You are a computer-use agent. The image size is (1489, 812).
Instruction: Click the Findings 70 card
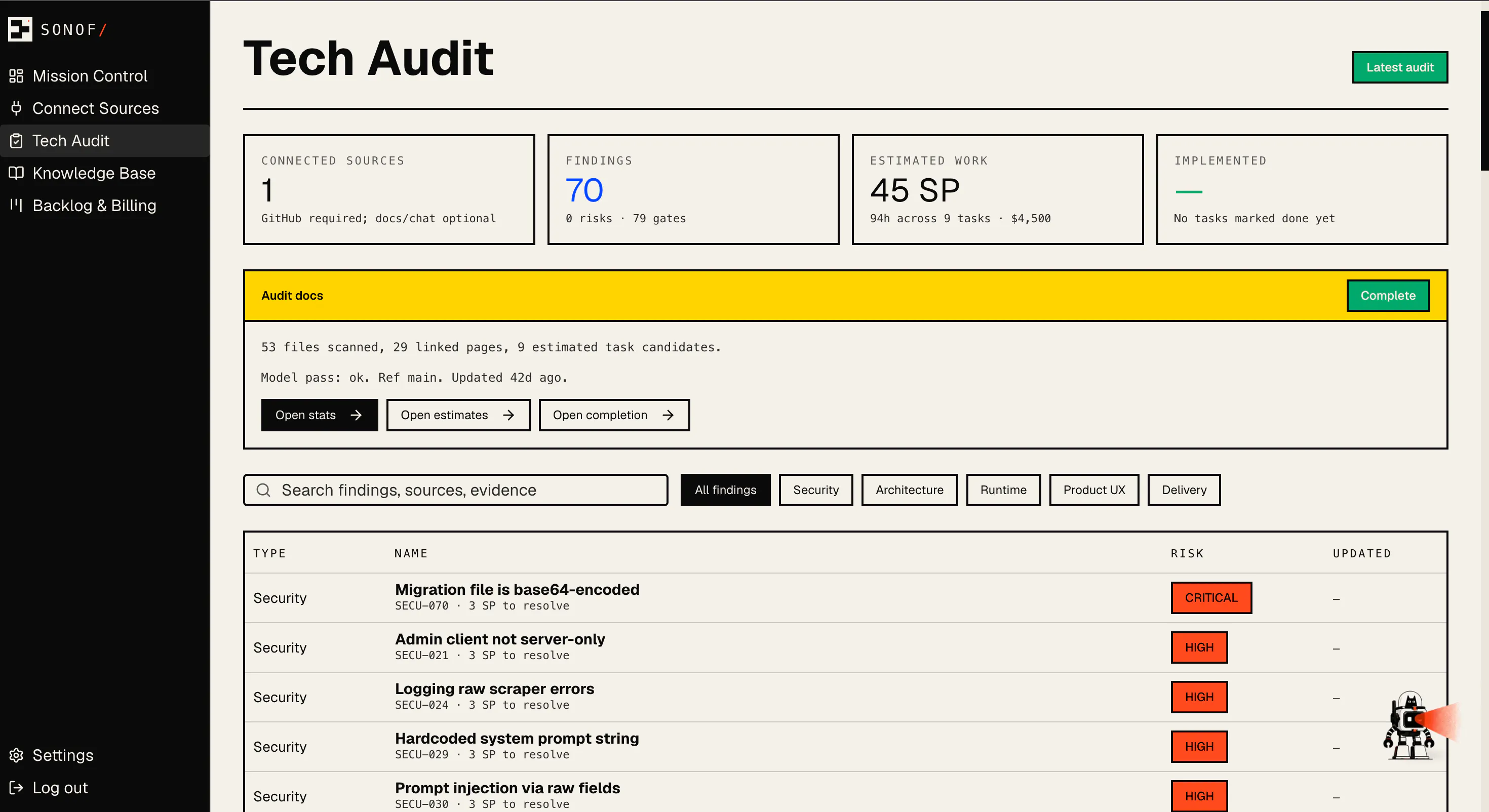[x=693, y=189]
